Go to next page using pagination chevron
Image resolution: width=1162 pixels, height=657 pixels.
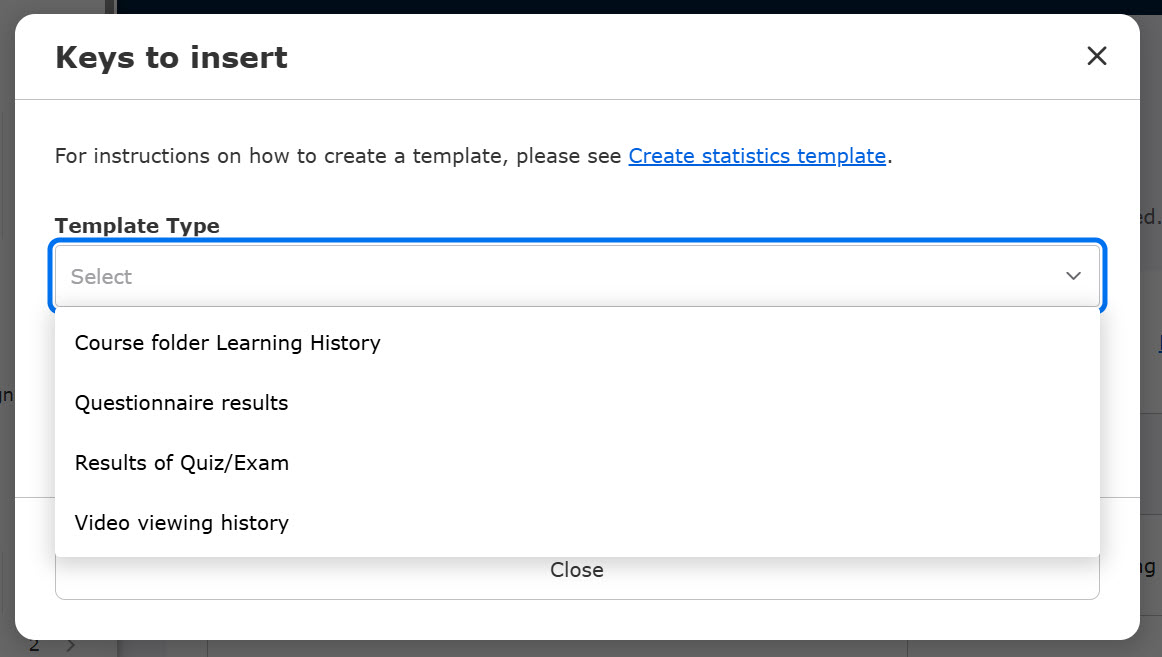[x=70, y=646]
